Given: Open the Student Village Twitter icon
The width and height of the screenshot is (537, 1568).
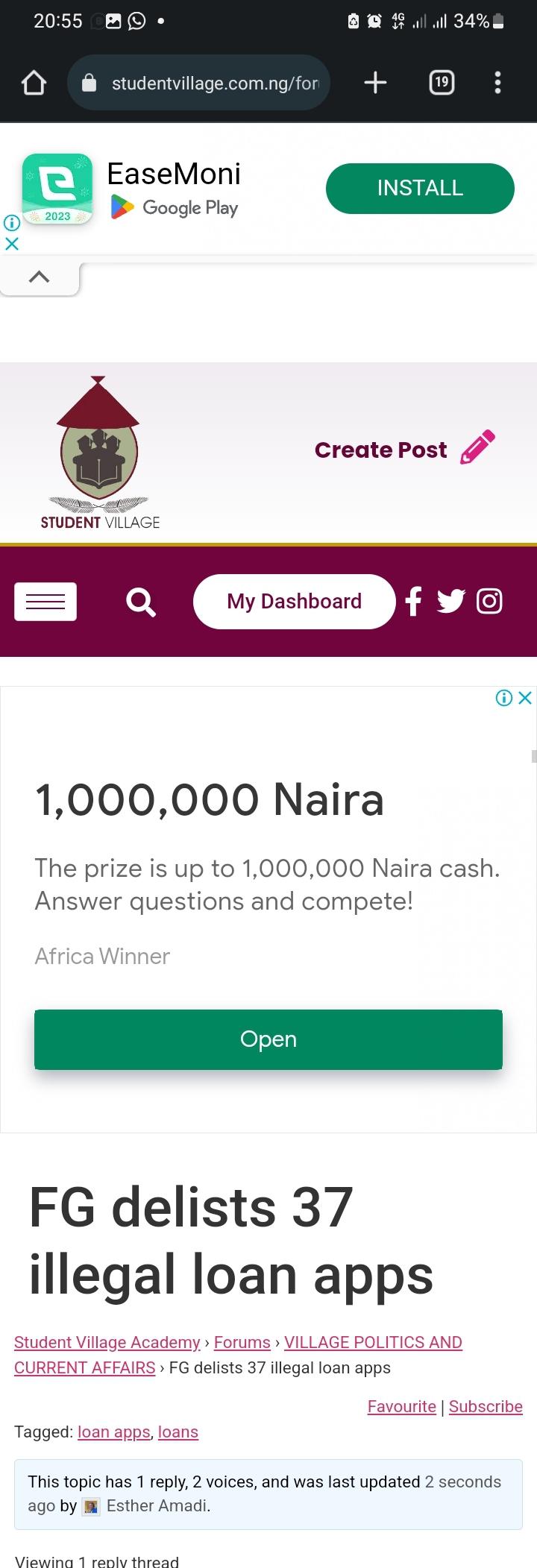Looking at the screenshot, I should point(450,601).
